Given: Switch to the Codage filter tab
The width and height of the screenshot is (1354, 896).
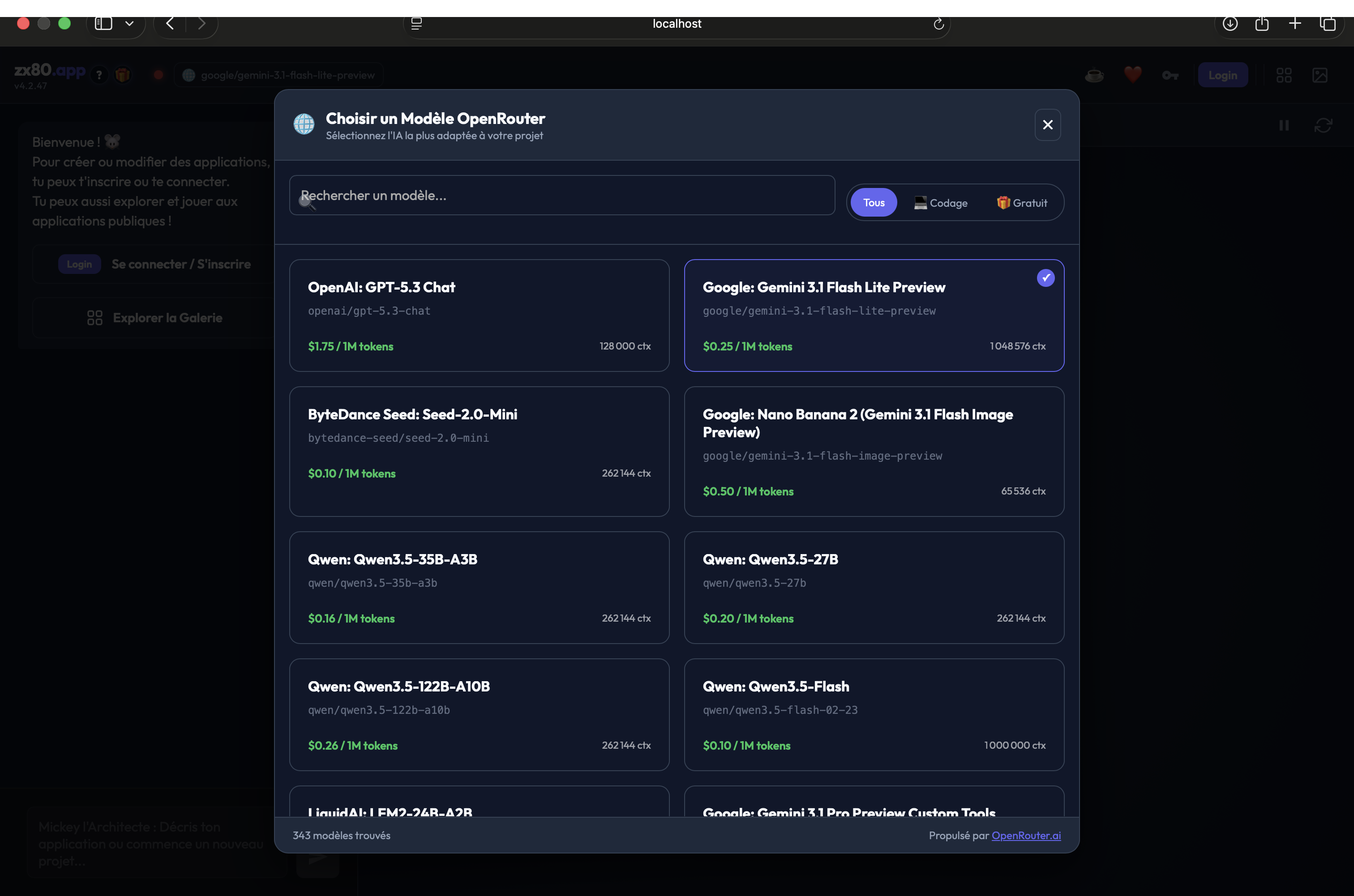Looking at the screenshot, I should click(x=941, y=203).
